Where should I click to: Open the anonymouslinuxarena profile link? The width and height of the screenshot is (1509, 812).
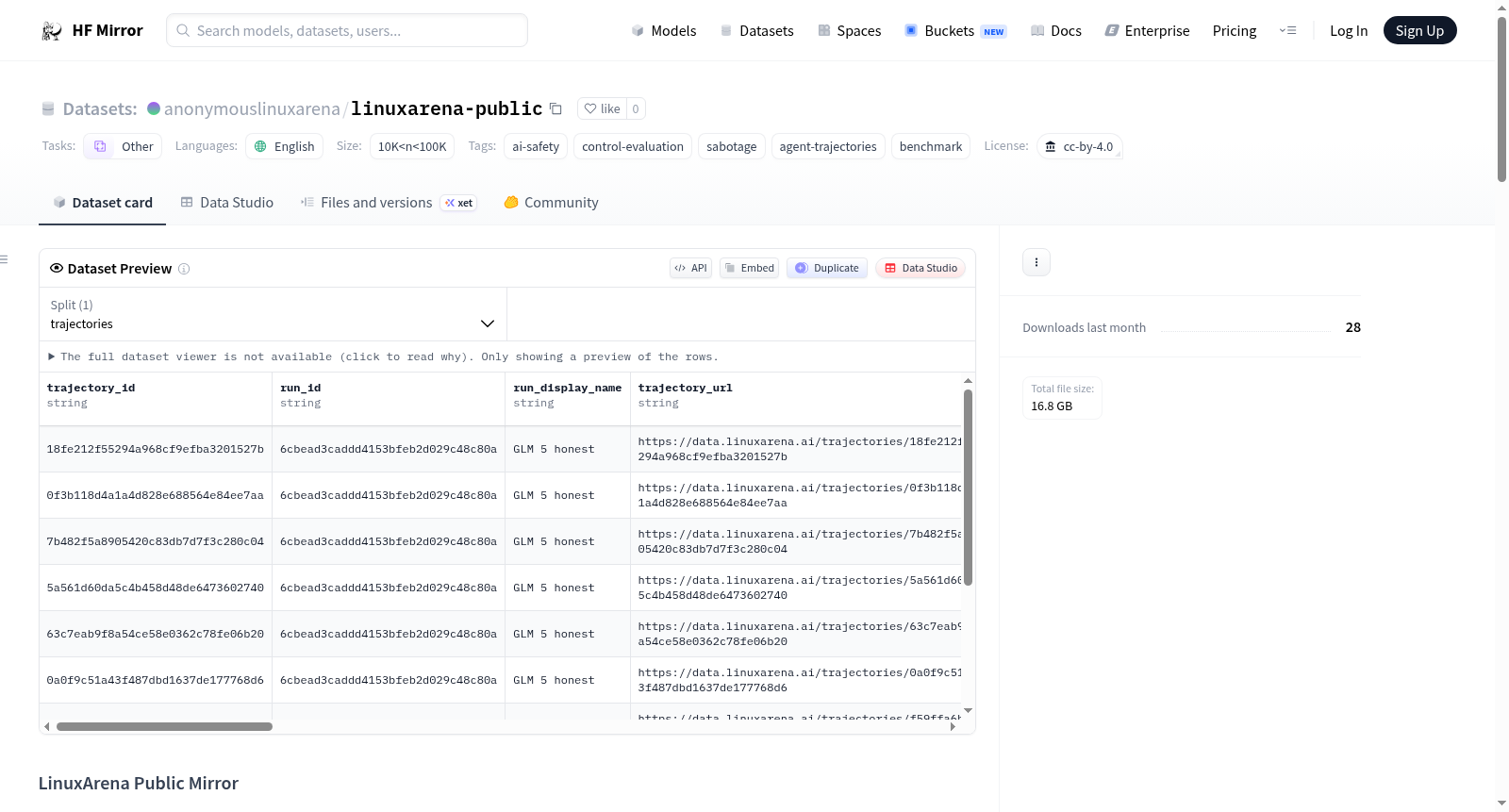(252, 108)
